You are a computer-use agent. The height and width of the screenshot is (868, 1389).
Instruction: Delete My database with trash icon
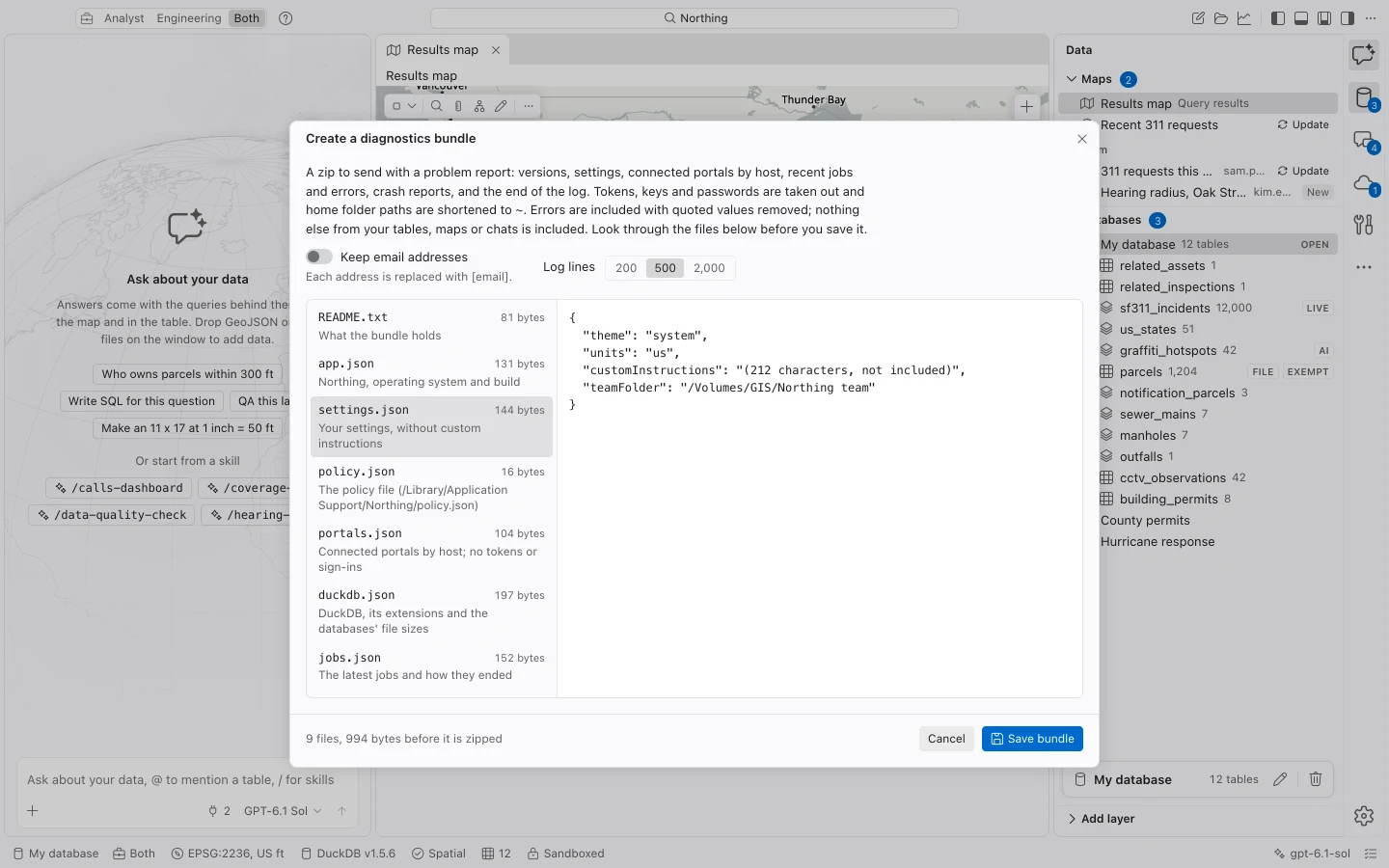pos(1316,779)
